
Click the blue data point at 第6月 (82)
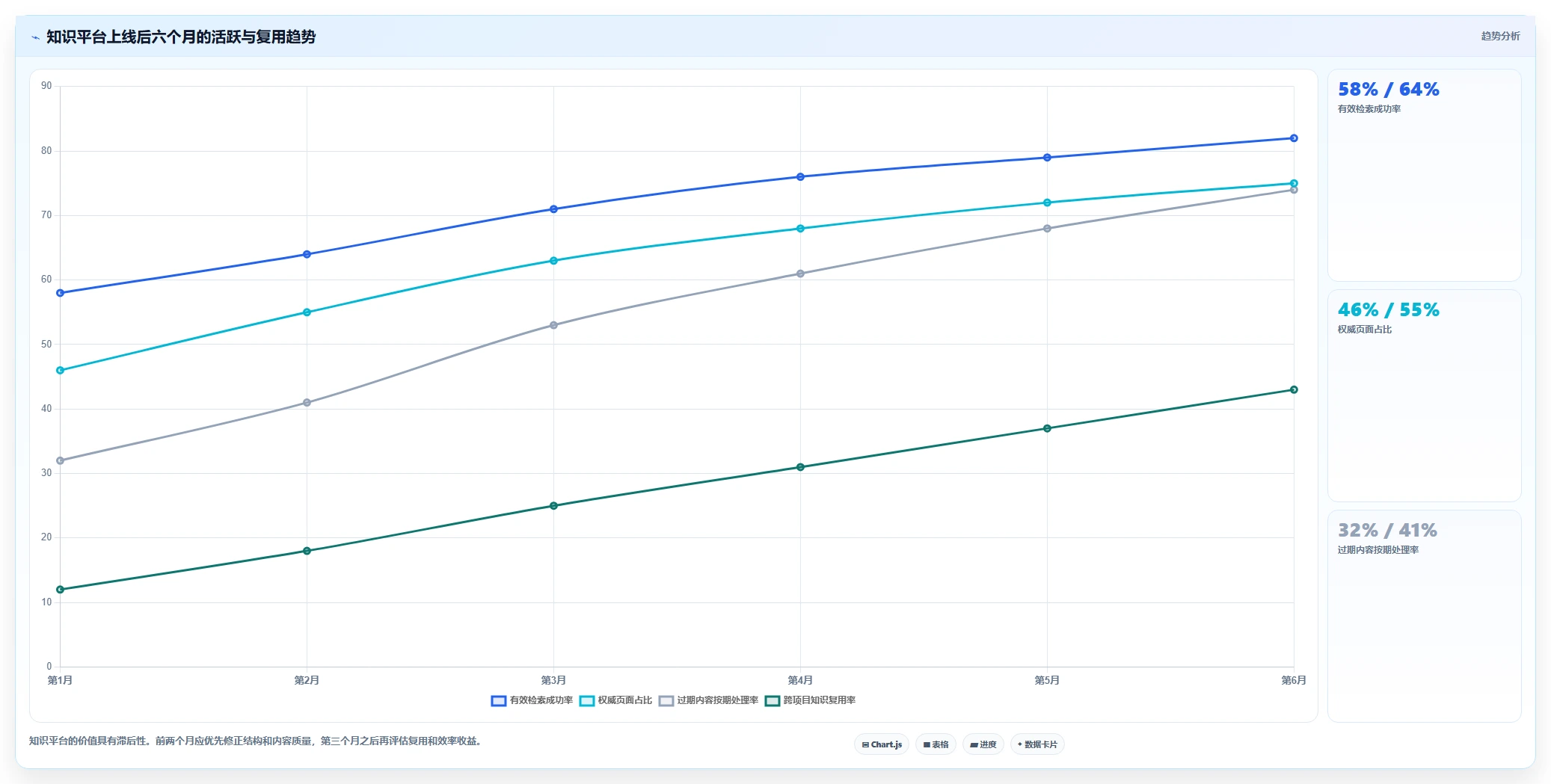tap(1294, 138)
